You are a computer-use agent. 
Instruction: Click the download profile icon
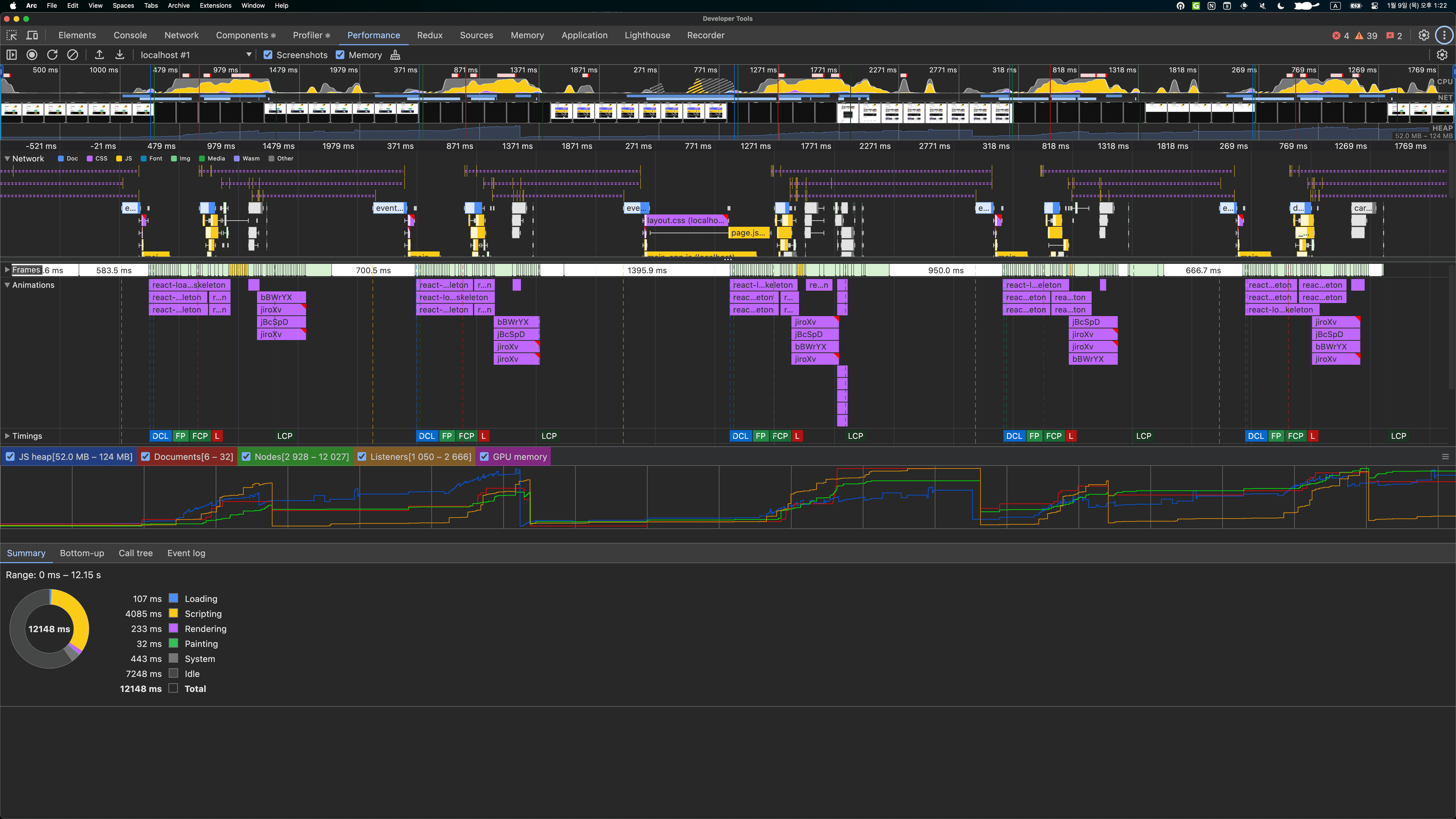(120, 55)
